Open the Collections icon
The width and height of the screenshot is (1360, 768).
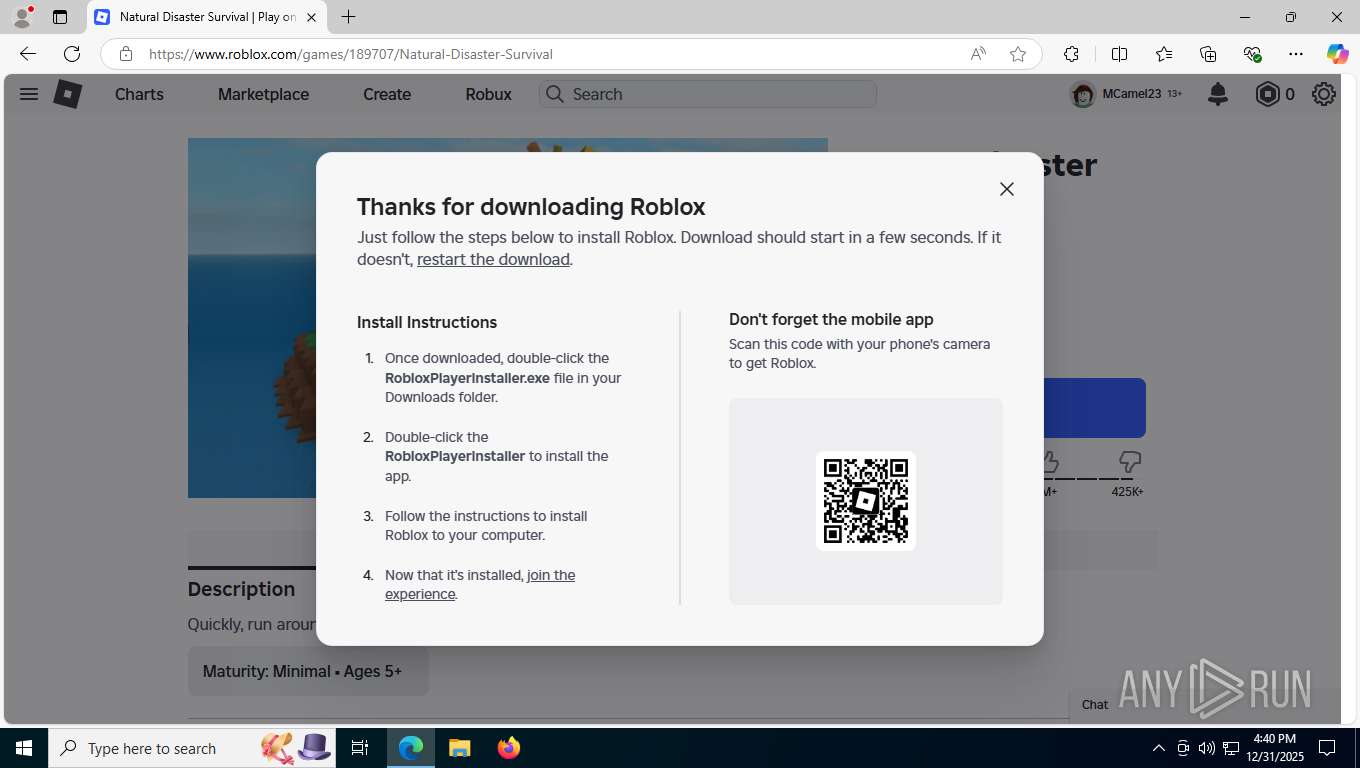tap(1208, 54)
